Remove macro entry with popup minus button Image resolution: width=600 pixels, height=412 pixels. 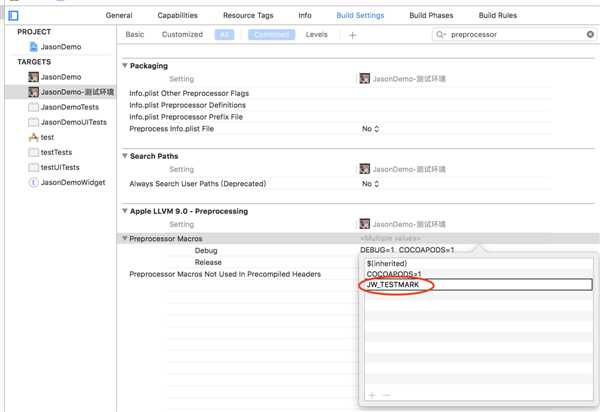coord(386,395)
